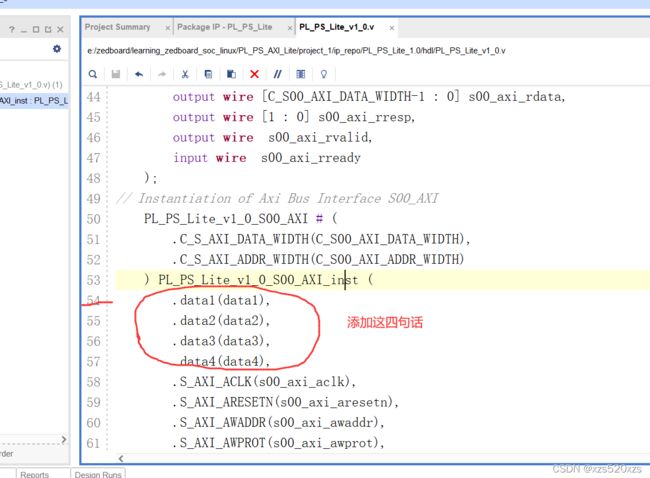The image size is (650, 478).
Task: Open the Design Runs tab at the bottom
Action: point(98,474)
